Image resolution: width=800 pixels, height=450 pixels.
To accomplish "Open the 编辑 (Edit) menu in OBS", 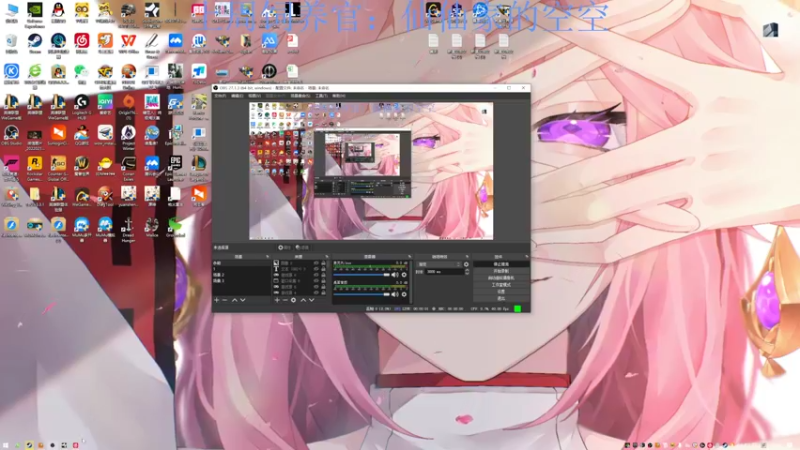I will (x=237, y=95).
